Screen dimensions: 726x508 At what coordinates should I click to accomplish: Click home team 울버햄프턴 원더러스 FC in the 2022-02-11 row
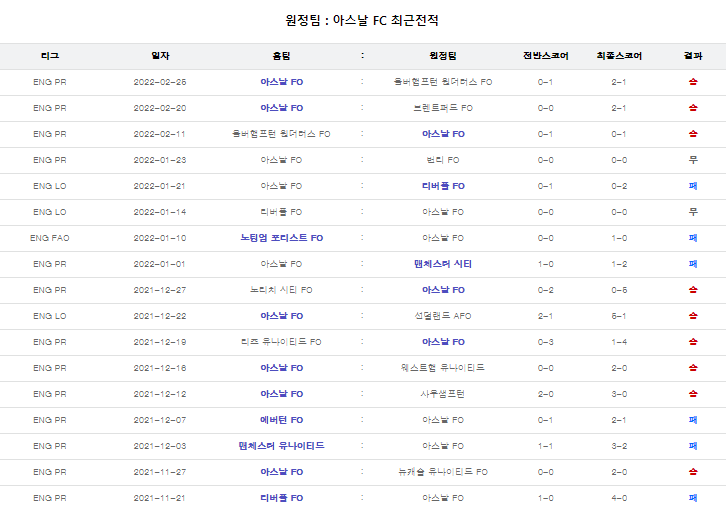281,134
